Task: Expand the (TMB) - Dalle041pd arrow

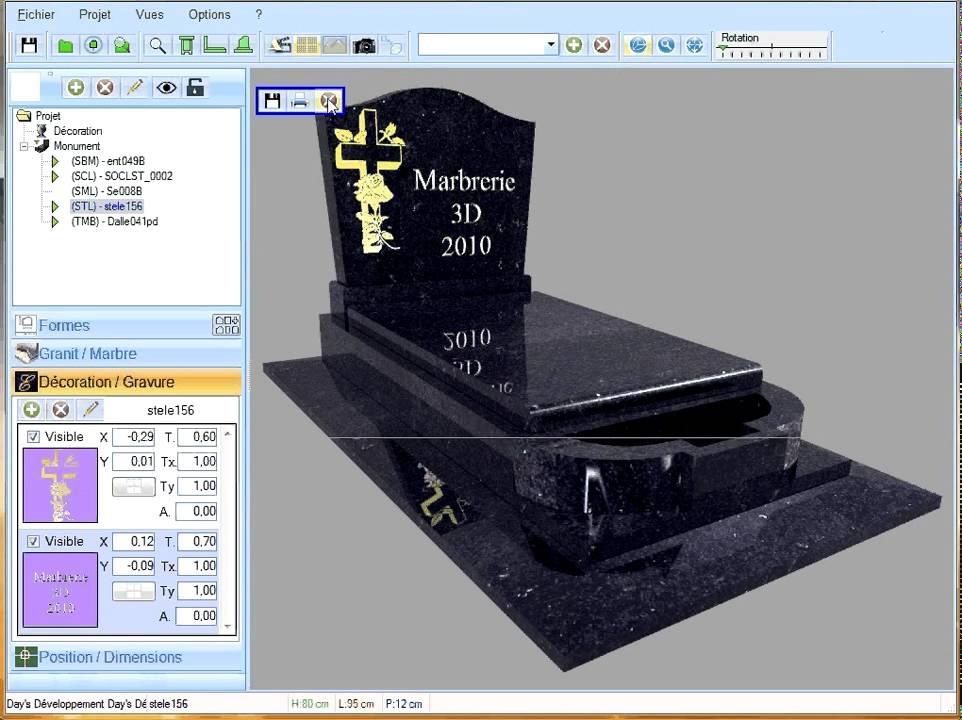Action: [55, 221]
